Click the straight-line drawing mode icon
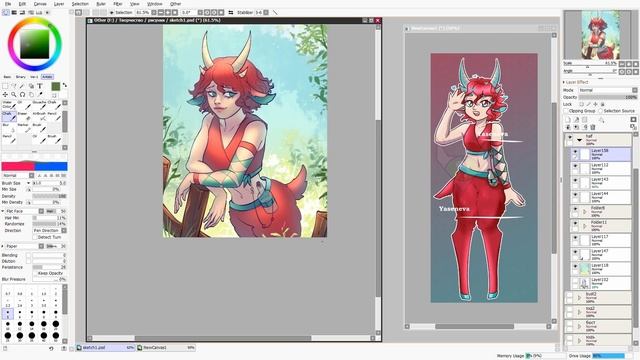The image size is (640, 360). click(x=275, y=13)
